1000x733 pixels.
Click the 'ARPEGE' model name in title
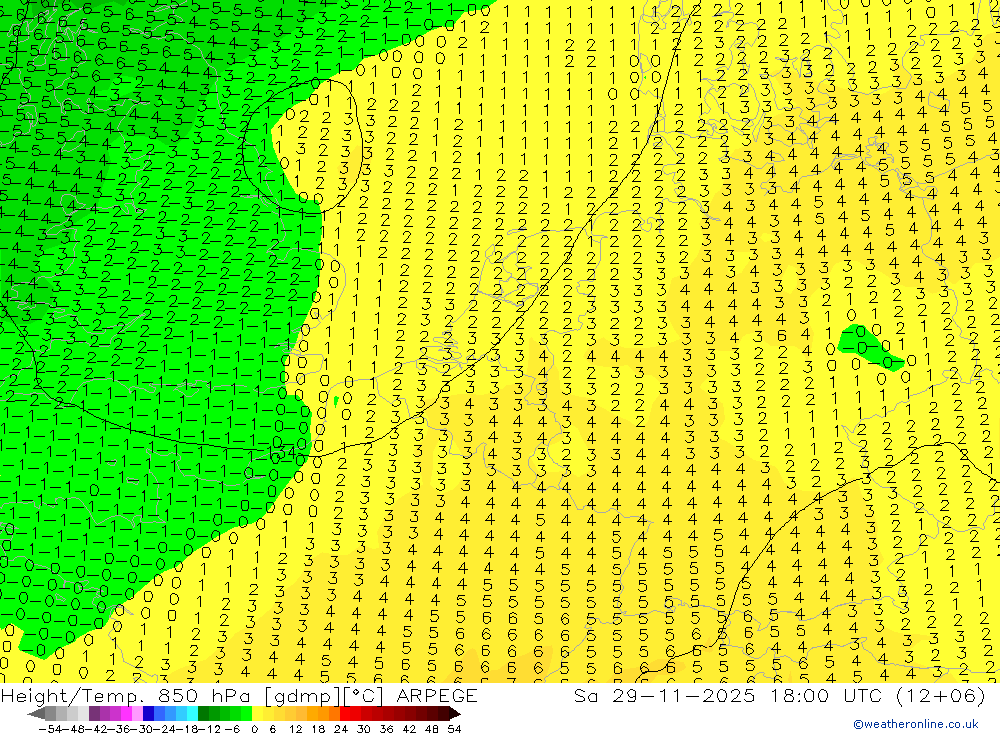tap(437, 695)
